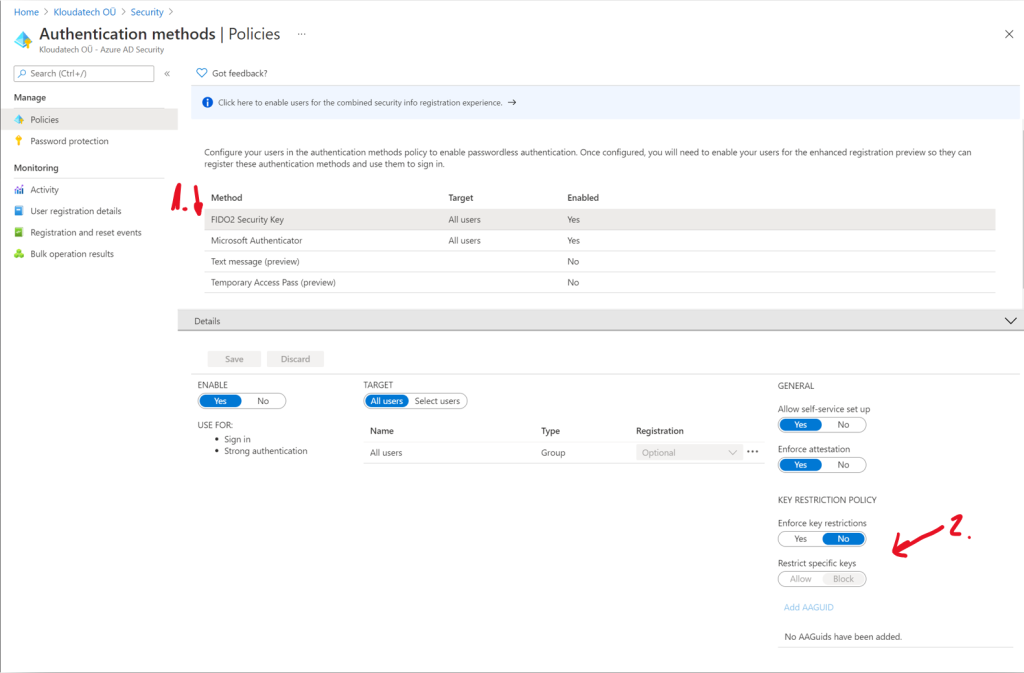Click the Search (Ctrl+/) input field
1024x673 pixels.
pos(84,73)
